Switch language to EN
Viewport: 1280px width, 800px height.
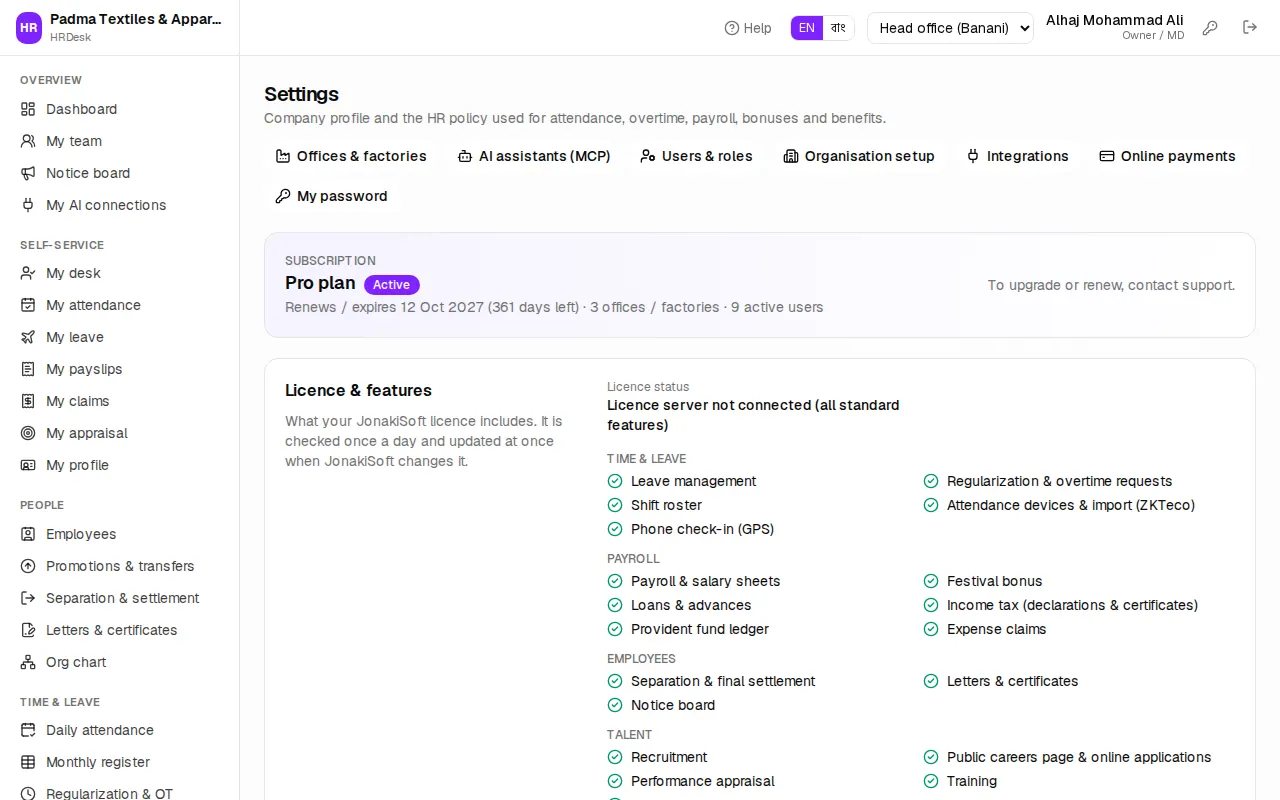click(x=806, y=28)
